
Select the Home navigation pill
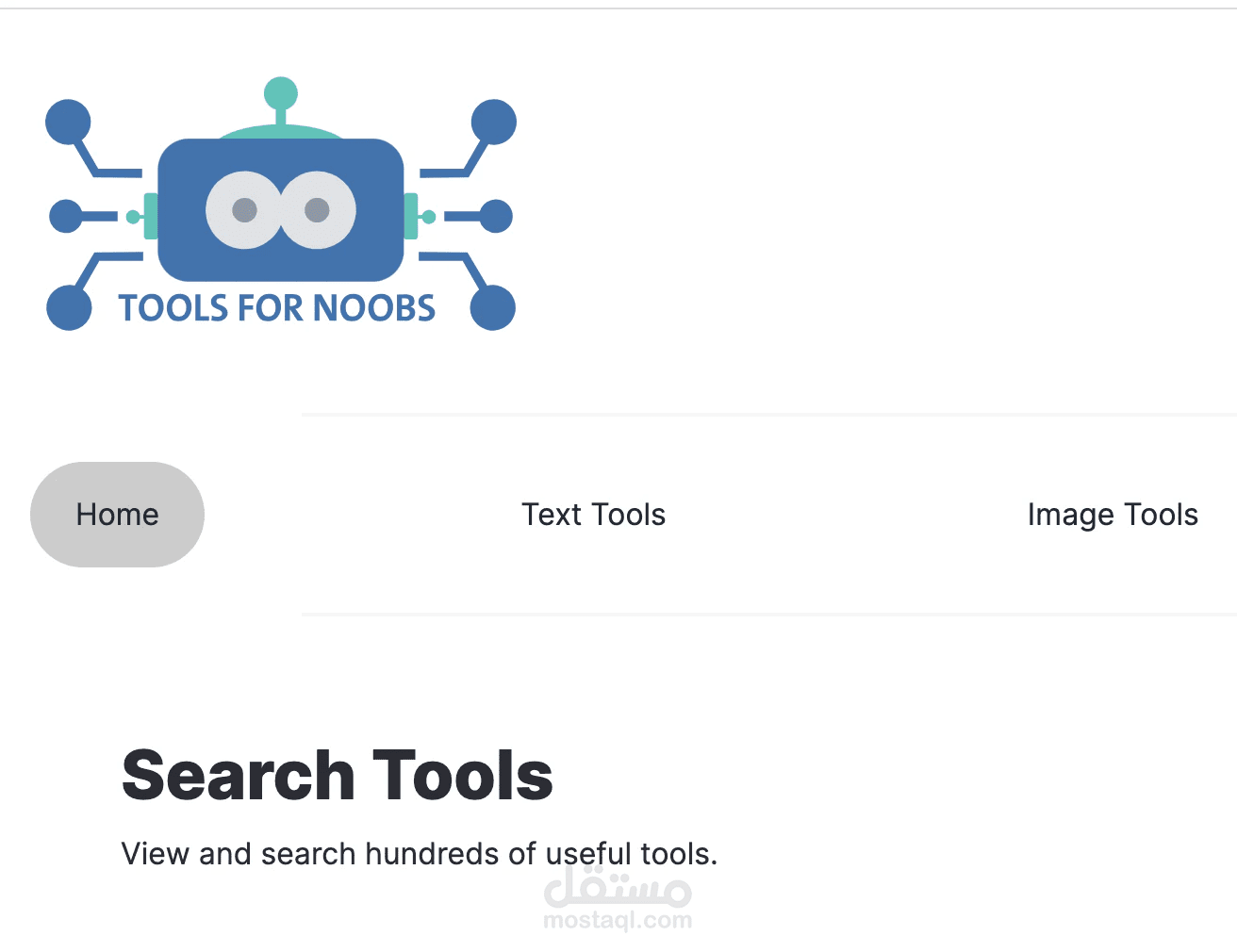tap(117, 514)
